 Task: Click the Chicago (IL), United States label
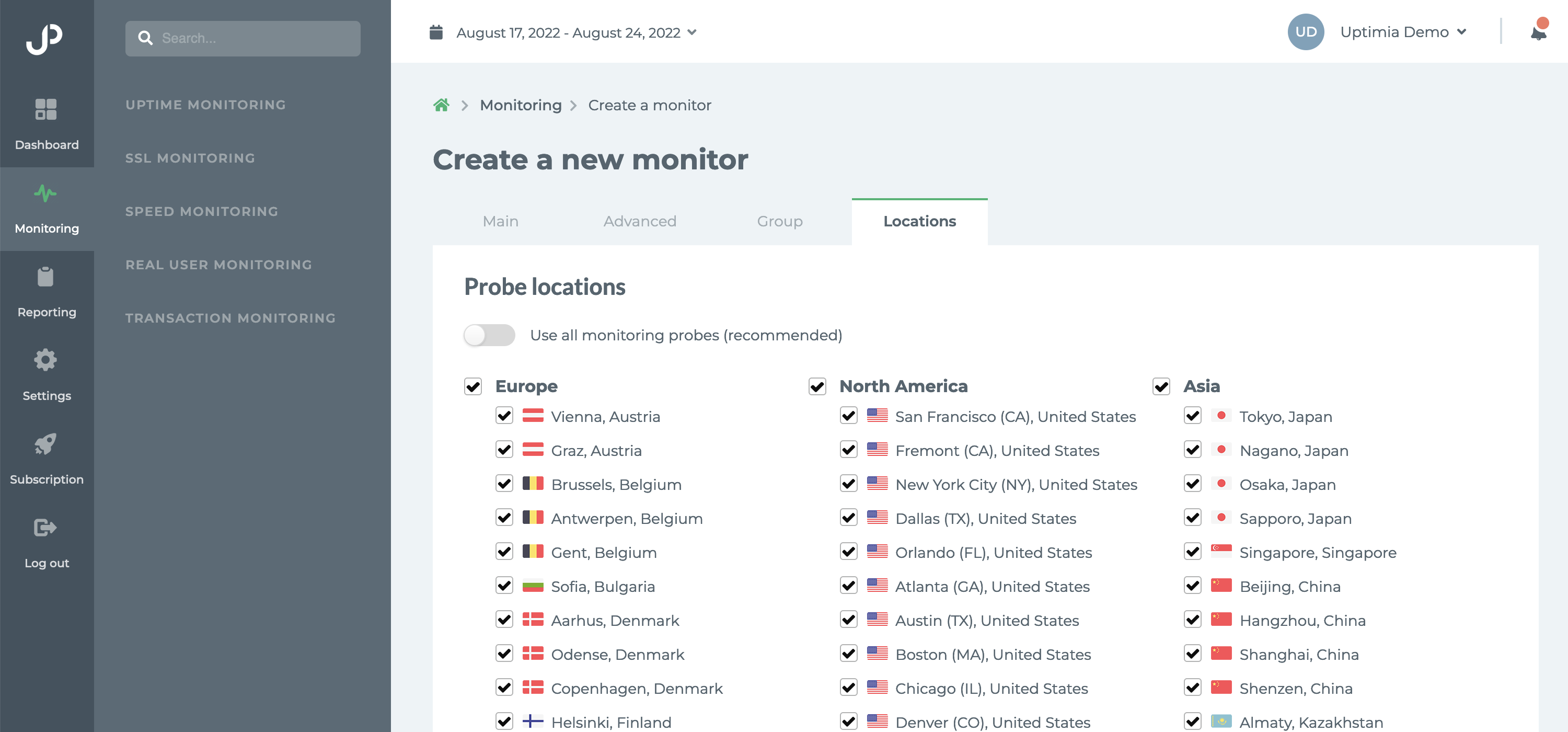pyautogui.click(x=991, y=688)
